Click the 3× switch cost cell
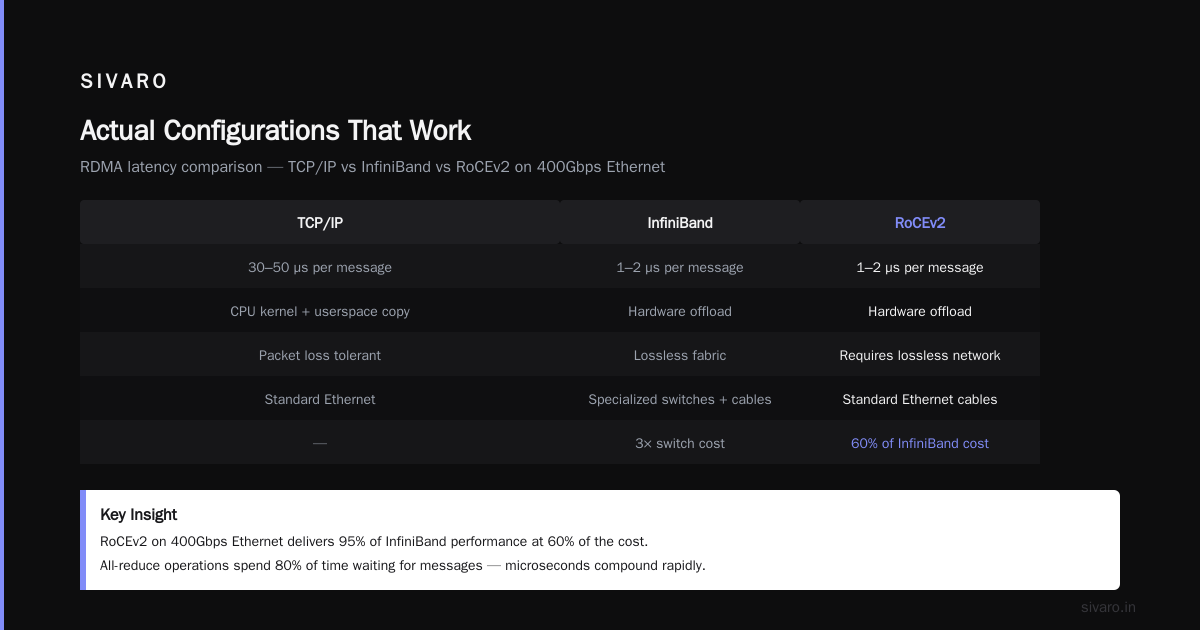This screenshot has width=1200, height=630. click(680, 443)
